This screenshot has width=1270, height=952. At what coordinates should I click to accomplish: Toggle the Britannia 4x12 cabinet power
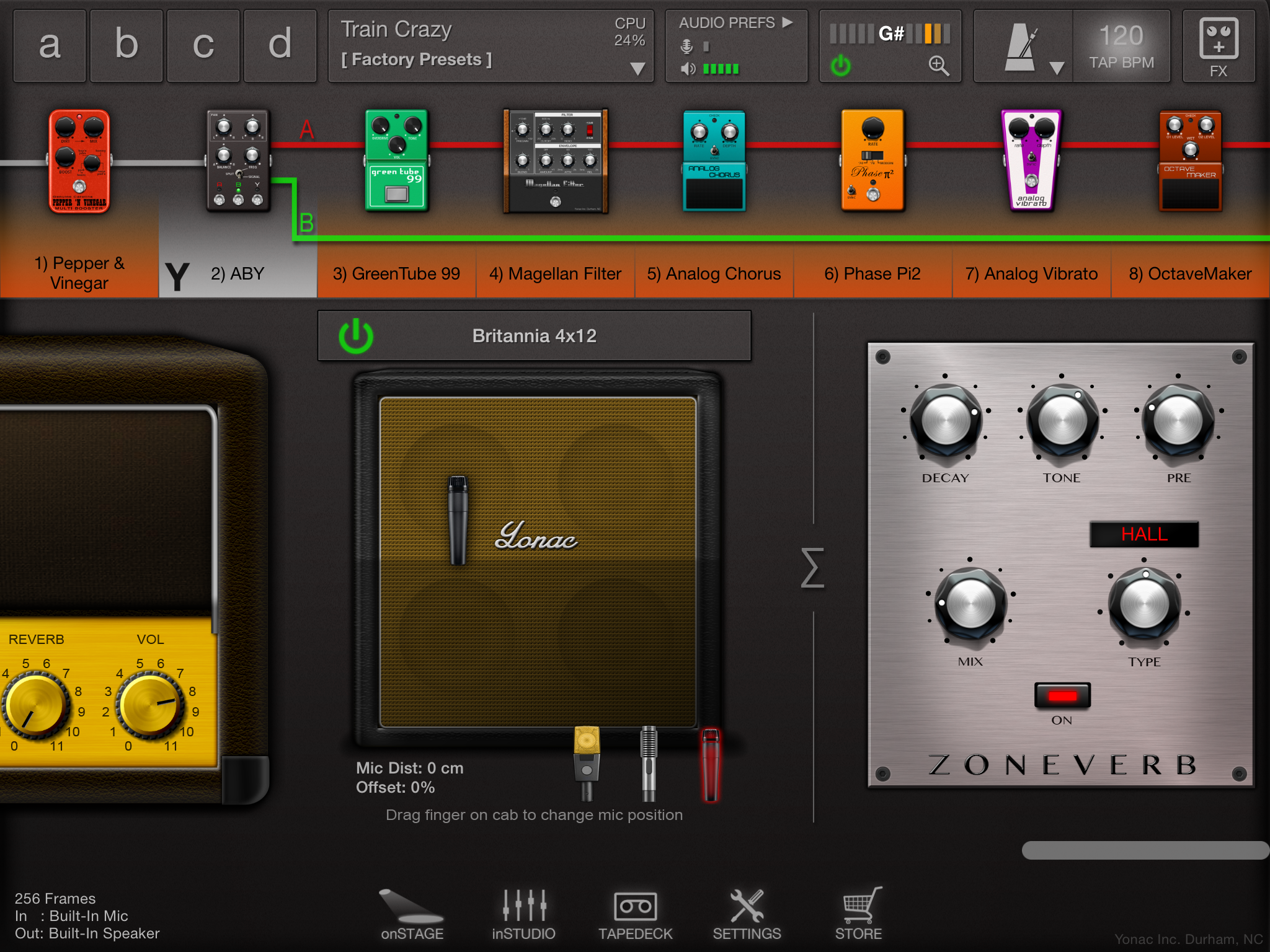356,336
